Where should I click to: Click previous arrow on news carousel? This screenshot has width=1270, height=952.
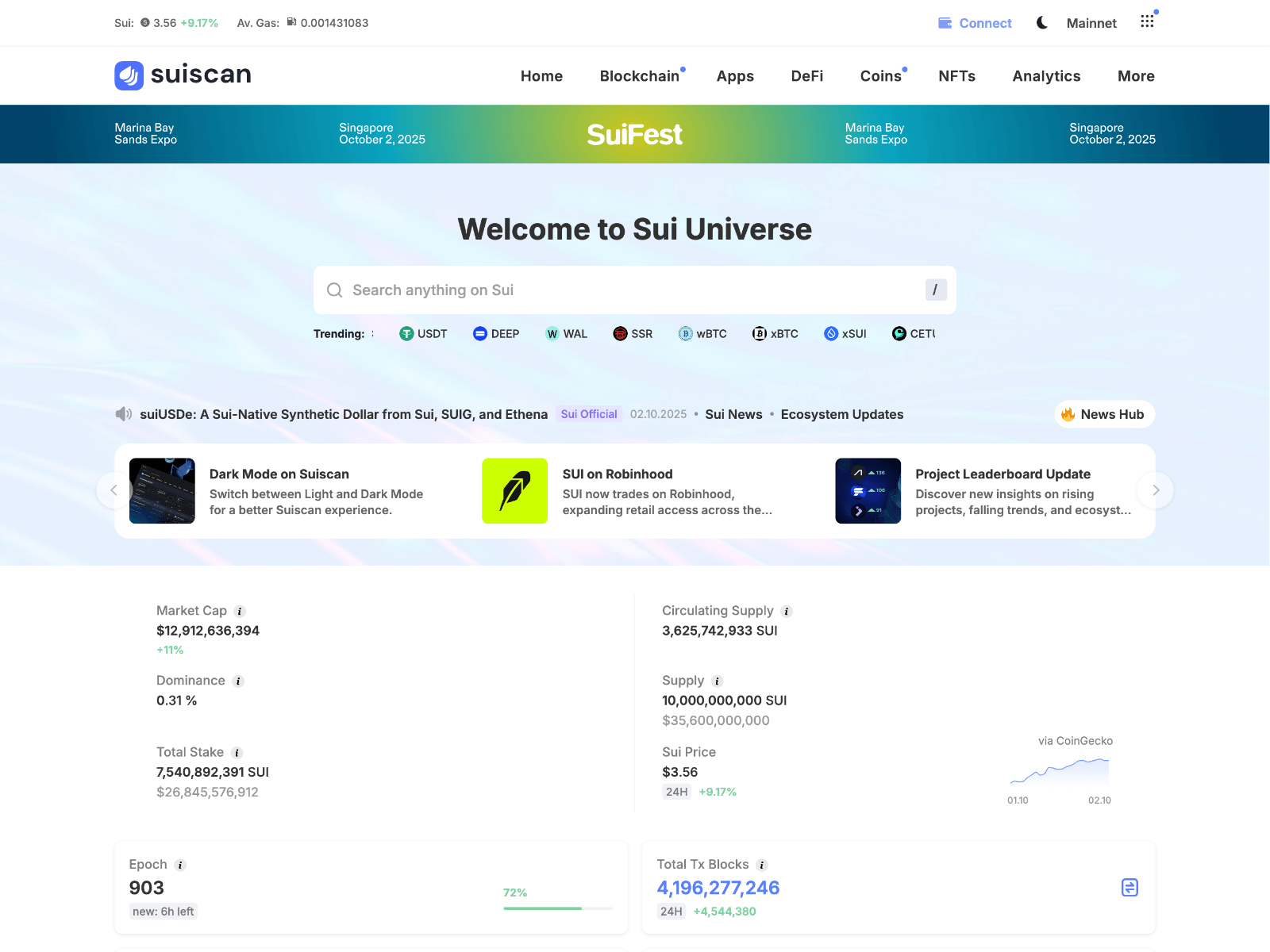114,490
